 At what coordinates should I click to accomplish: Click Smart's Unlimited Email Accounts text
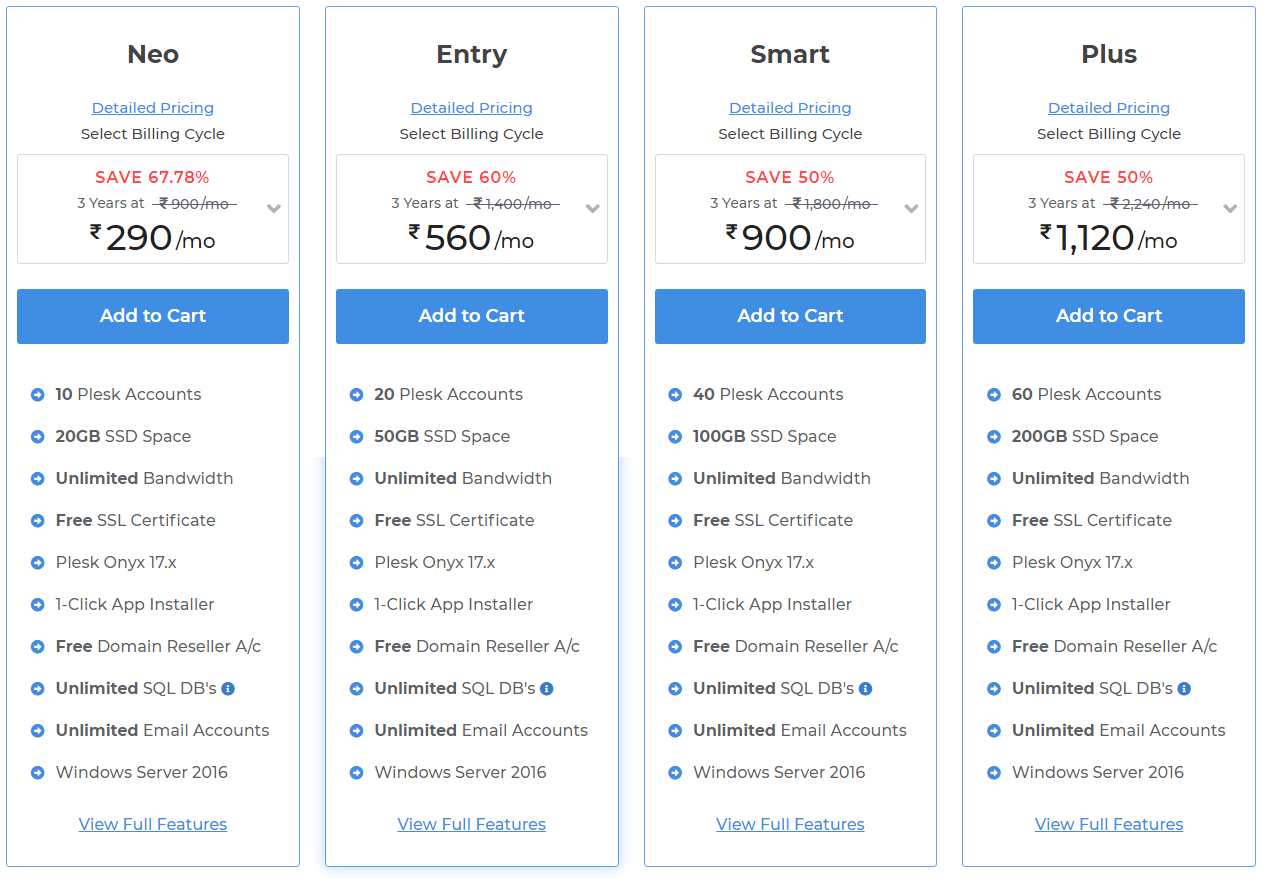click(x=800, y=731)
